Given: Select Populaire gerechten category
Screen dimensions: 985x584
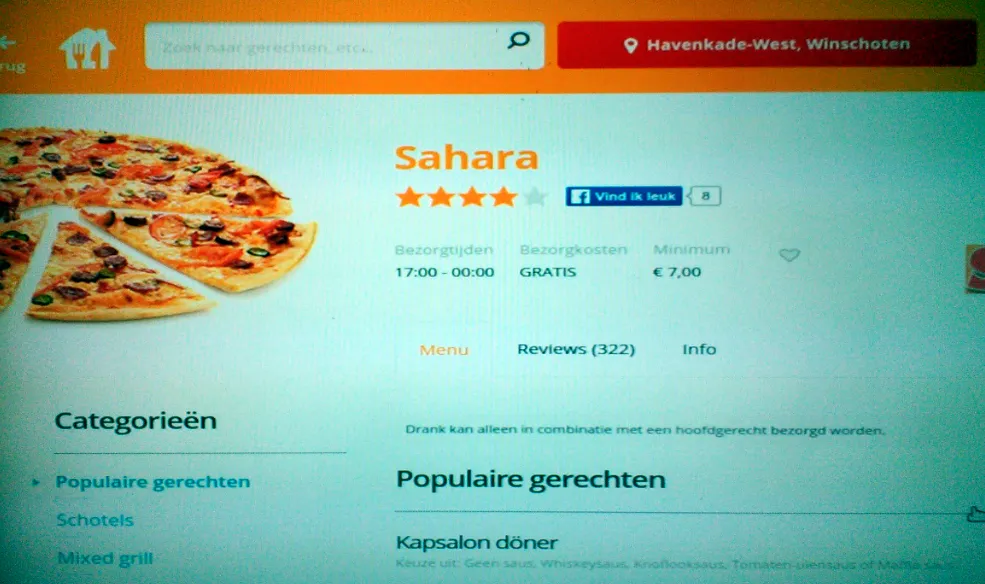Looking at the screenshot, I should (153, 482).
